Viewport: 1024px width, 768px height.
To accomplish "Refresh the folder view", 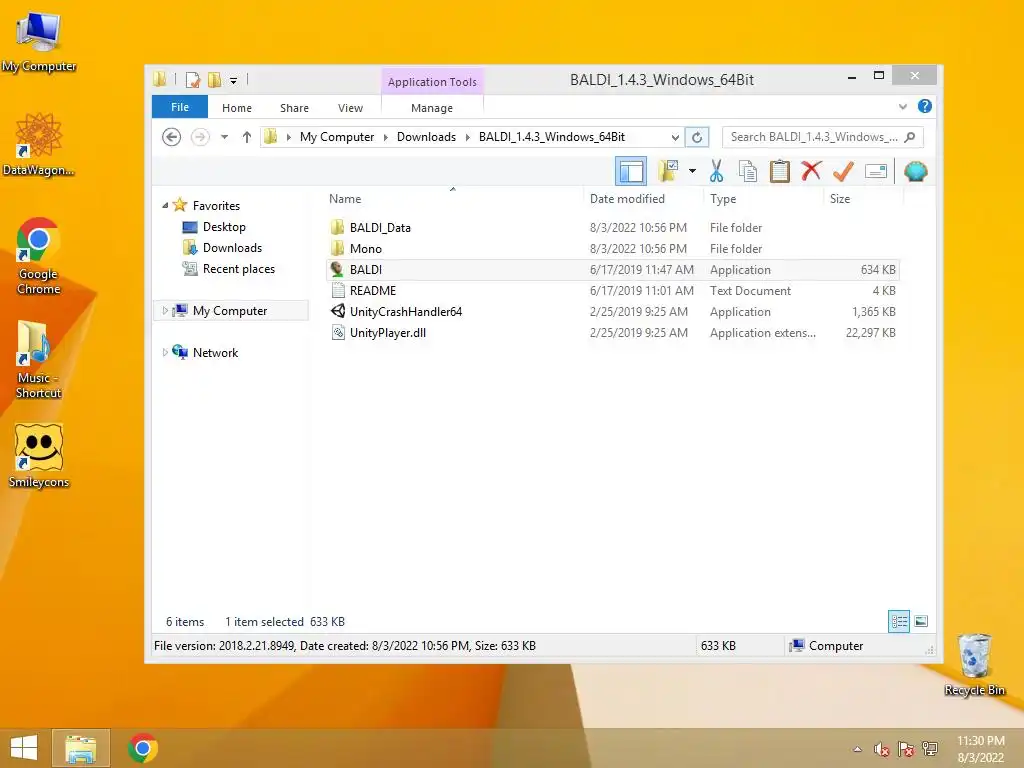I will click(697, 137).
